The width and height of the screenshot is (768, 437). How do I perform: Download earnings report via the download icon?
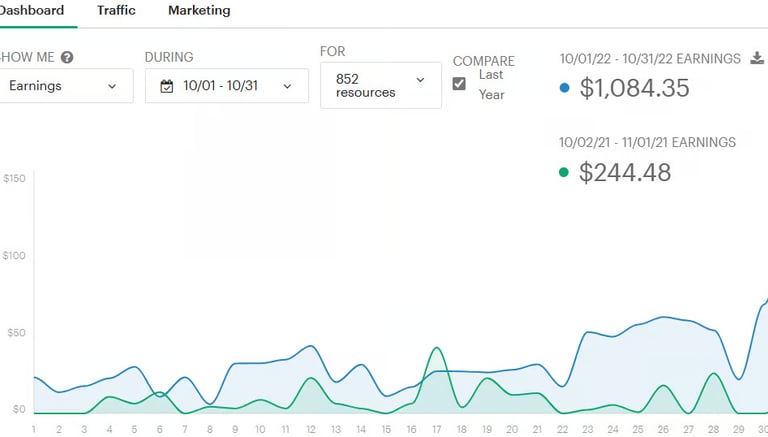tap(757, 58)
